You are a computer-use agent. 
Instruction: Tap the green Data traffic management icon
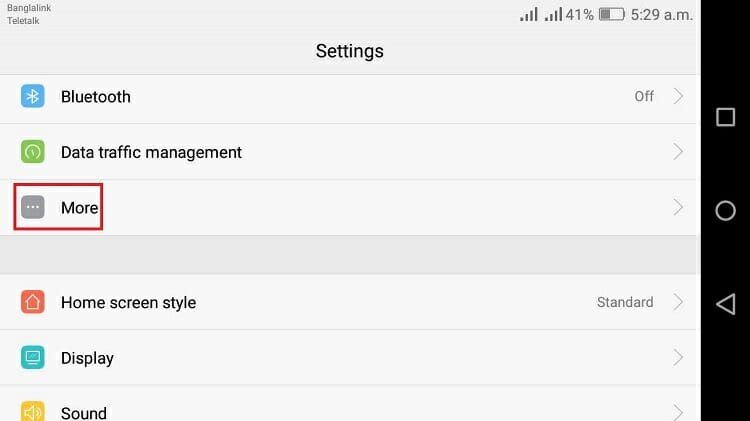pos(33,152)
